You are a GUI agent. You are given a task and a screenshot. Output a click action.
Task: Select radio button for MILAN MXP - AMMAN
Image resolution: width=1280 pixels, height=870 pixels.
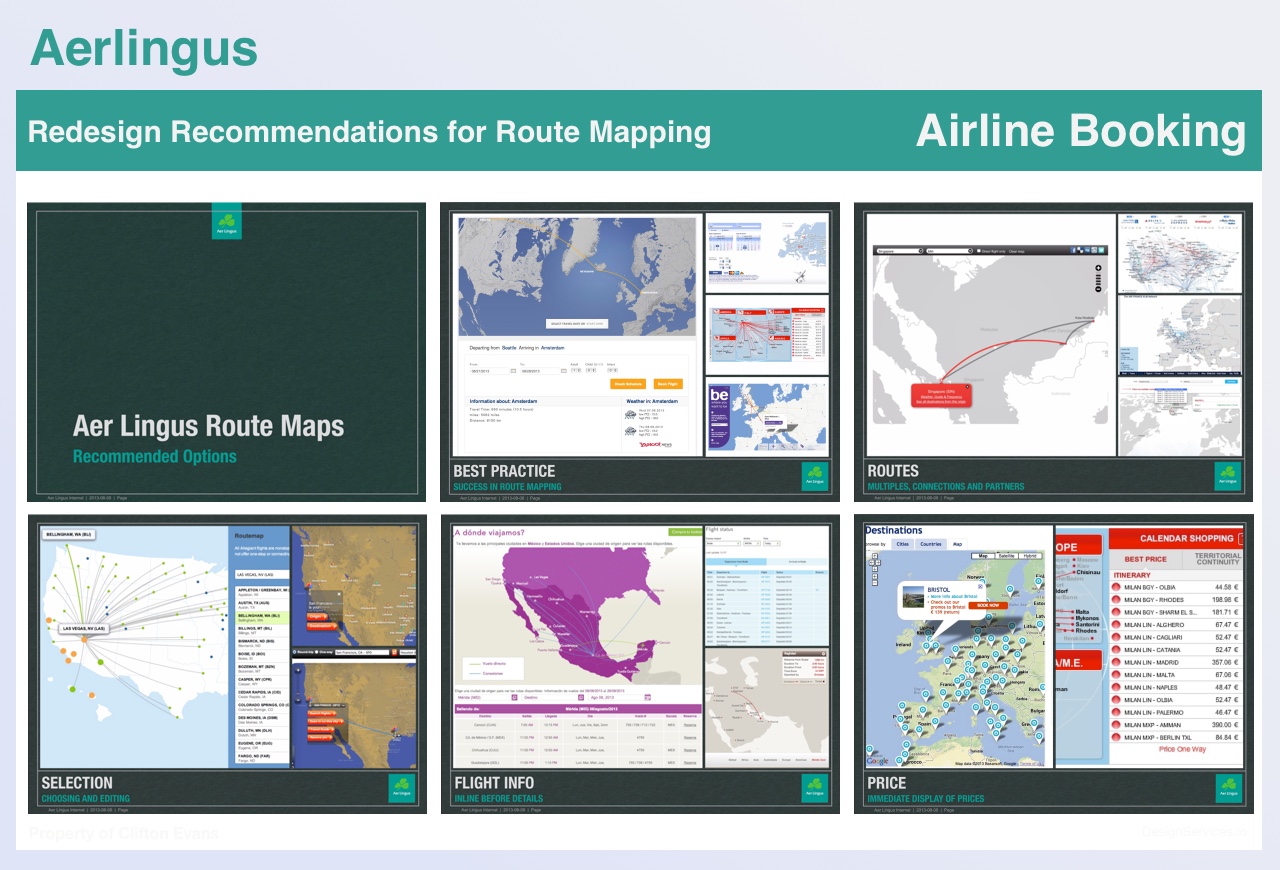point(1116,725)
